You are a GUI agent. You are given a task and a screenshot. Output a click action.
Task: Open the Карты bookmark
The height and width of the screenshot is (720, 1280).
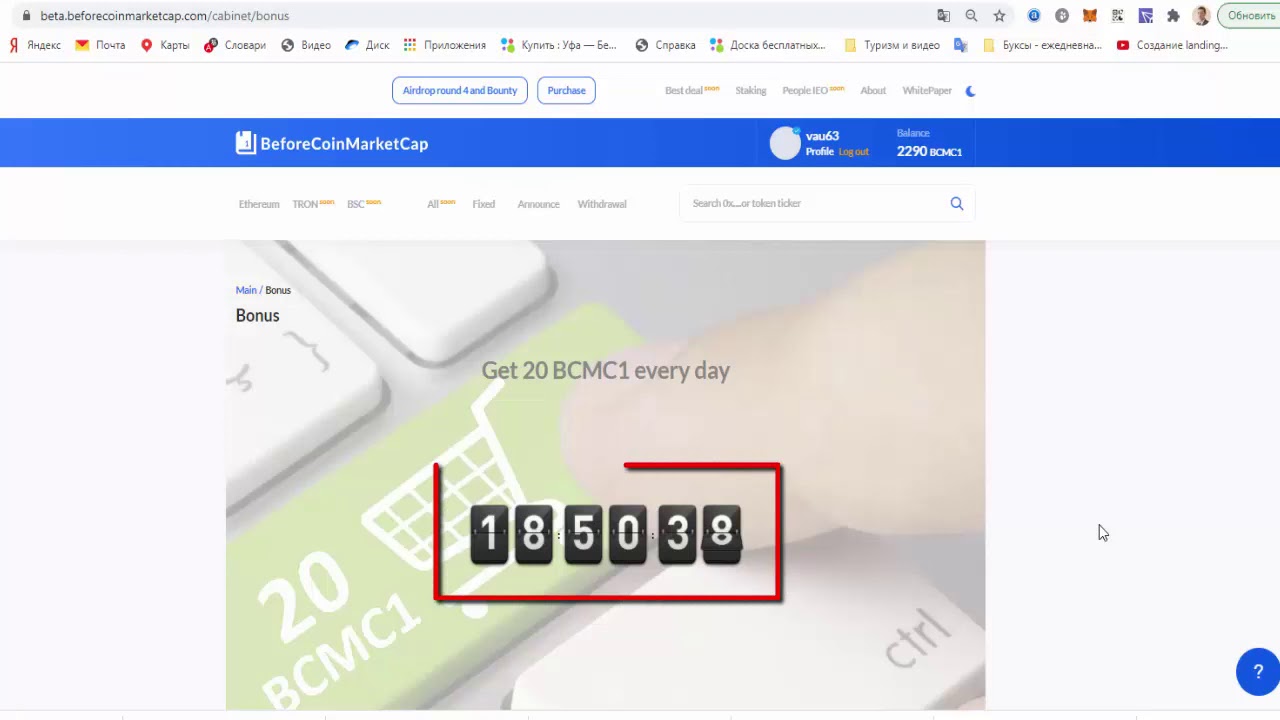point(165,45)
